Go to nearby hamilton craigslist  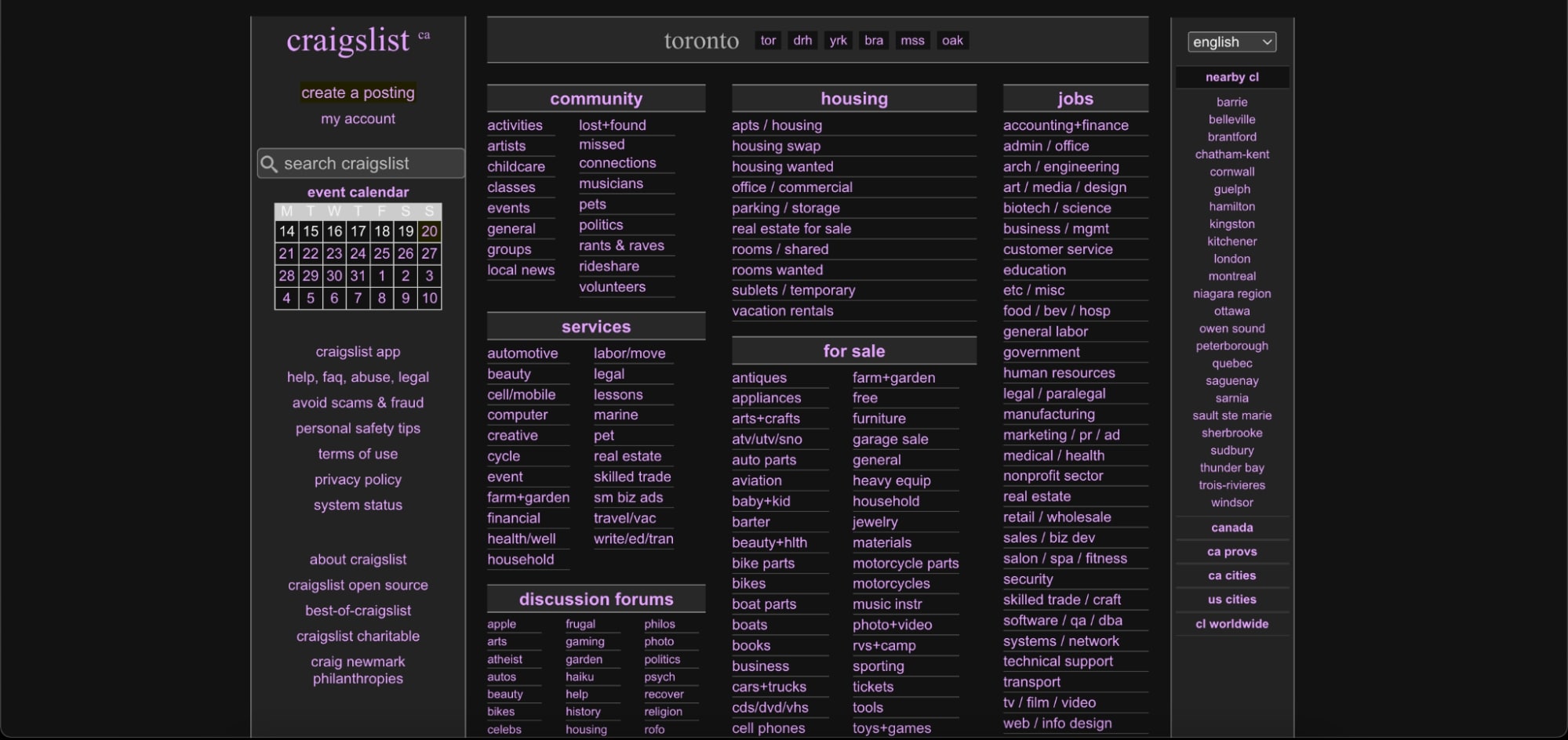pos(1231,207)
